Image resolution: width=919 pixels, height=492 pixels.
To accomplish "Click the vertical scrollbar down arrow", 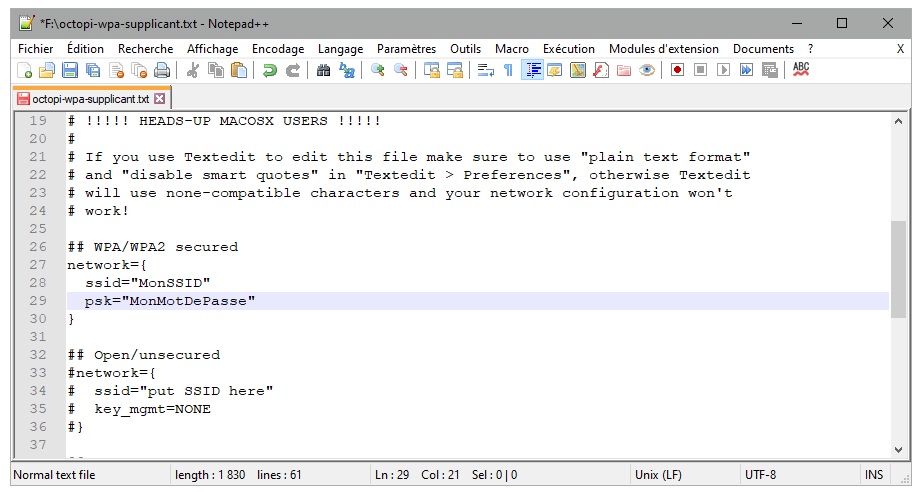I will click(x=898, y=449).
